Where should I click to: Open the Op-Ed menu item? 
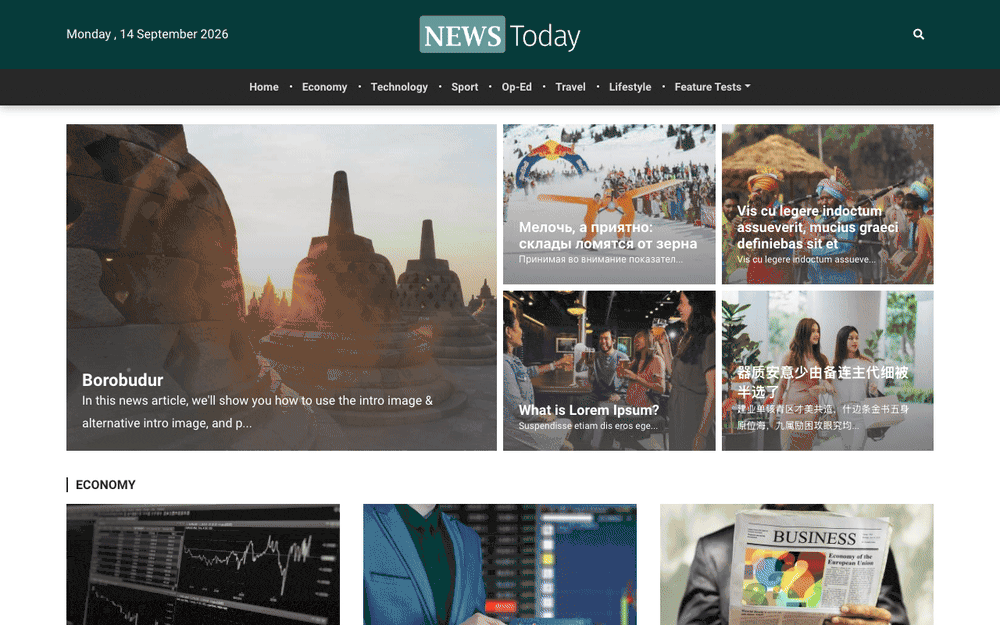[517, 87]
